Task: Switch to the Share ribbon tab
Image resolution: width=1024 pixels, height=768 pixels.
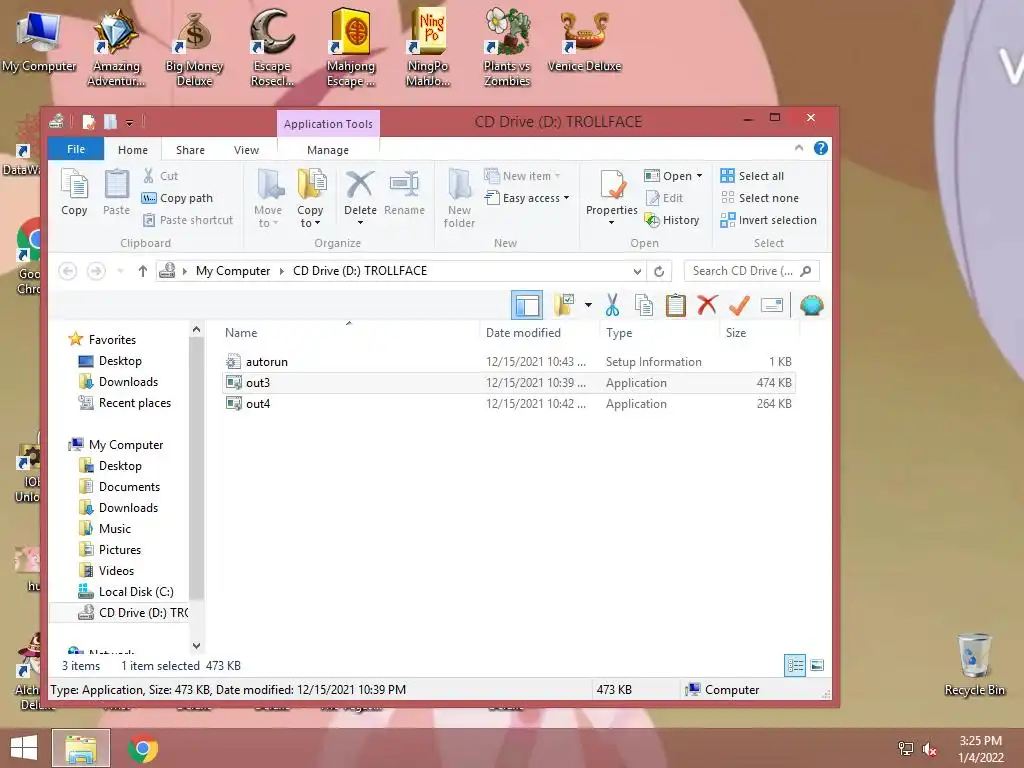Action: pos(190,150)
